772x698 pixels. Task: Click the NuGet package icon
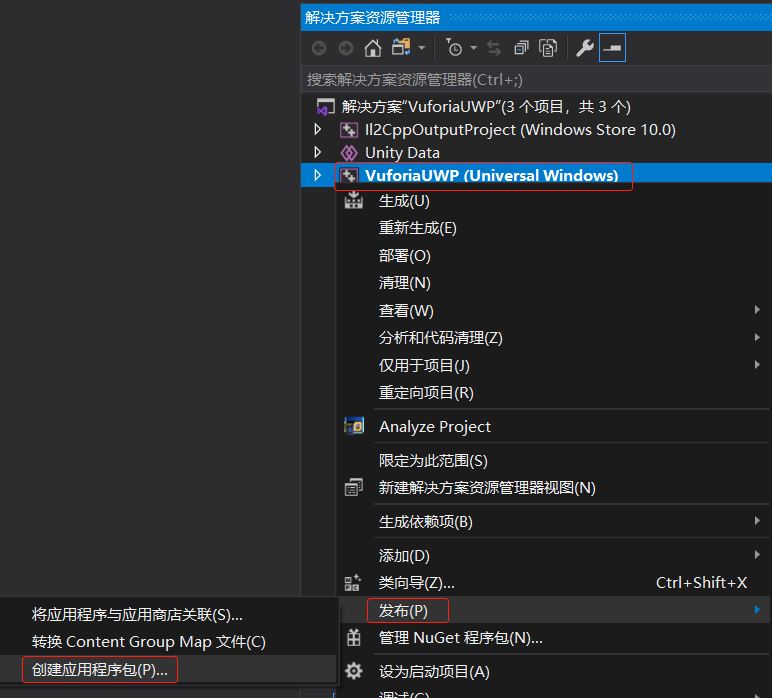tap(354, 638)
